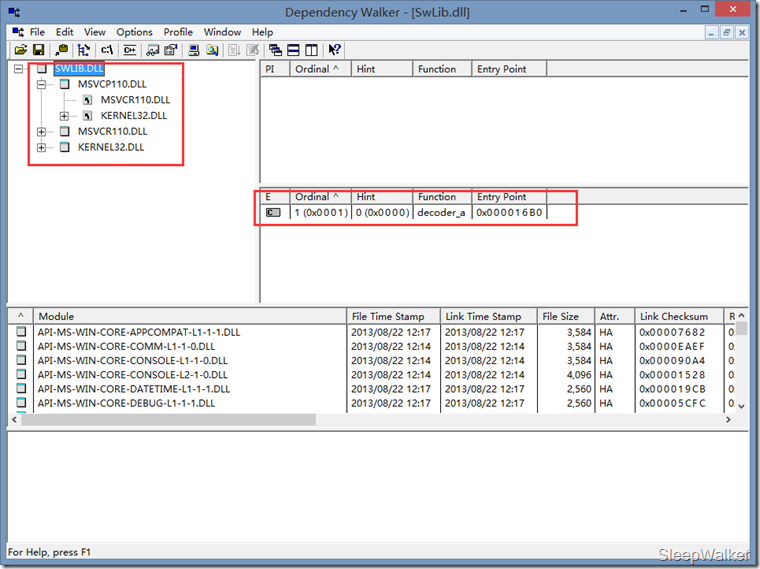Expand the top-level MSVCR110.DLL node

click(42, 132)
